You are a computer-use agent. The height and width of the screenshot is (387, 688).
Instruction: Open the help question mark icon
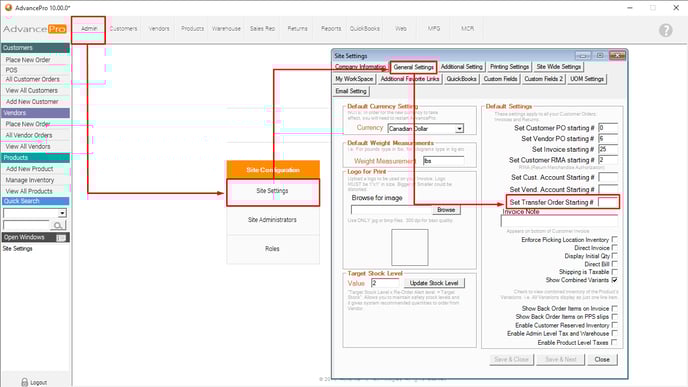(665, 30)
